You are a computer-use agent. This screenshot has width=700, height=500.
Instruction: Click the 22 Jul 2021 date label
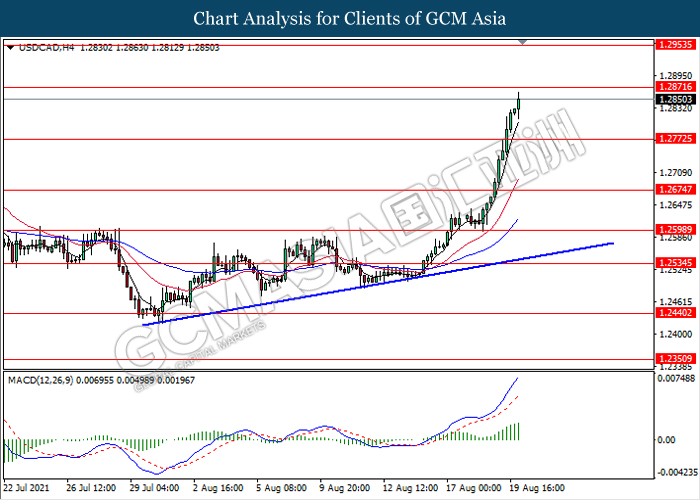(x=27, y=488)
